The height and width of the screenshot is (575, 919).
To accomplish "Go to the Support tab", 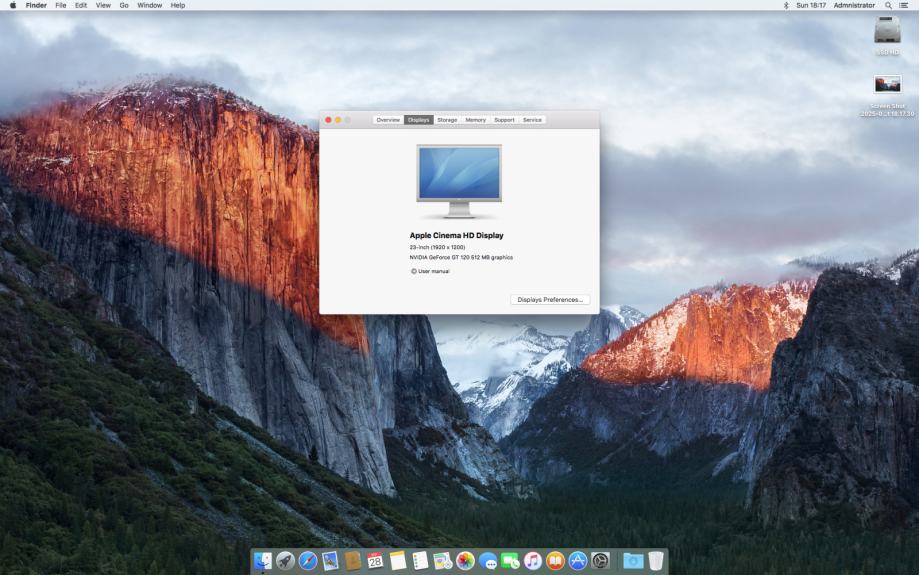I will [x=504, y=120].
